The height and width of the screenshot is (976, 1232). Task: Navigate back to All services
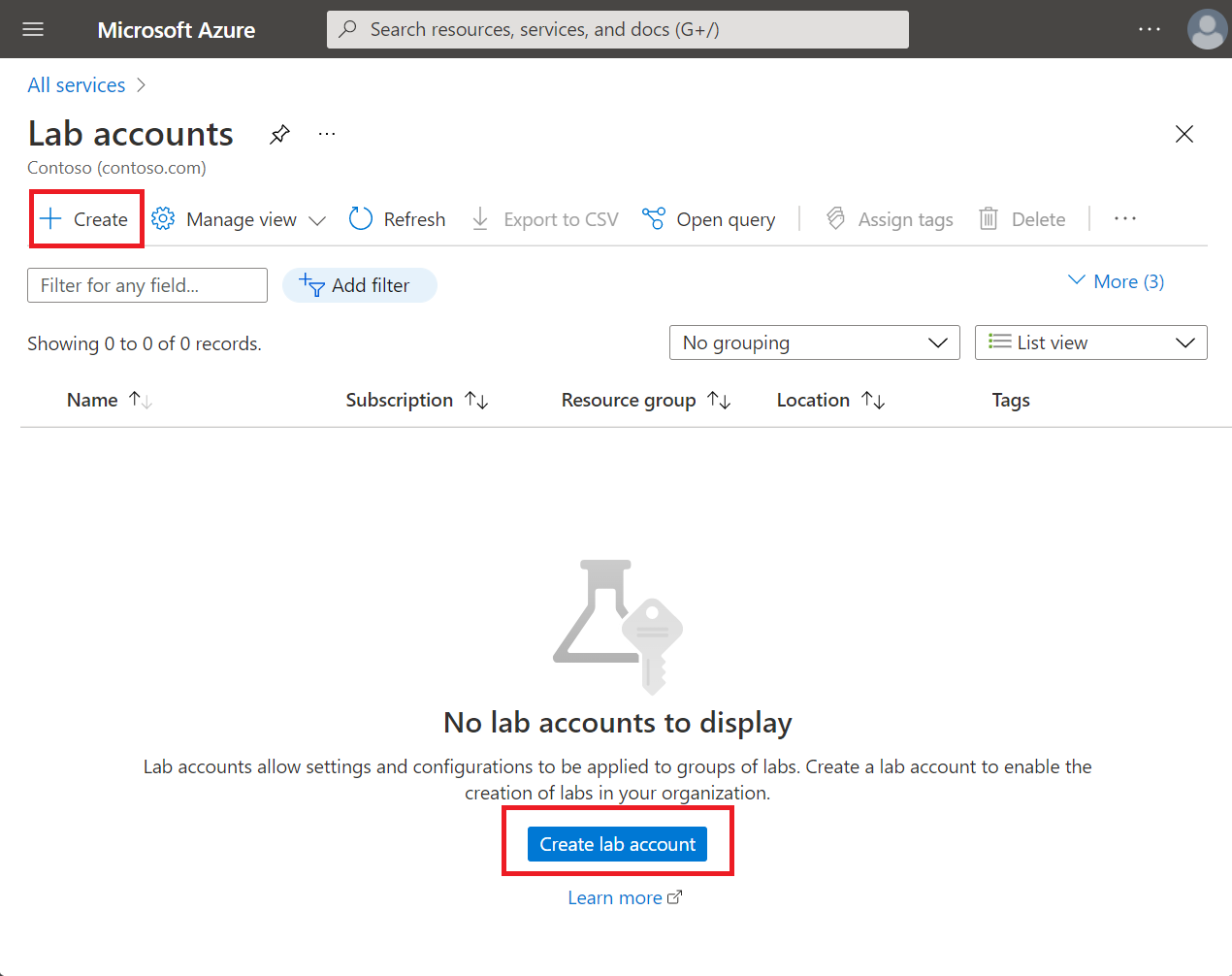[76, 84]
